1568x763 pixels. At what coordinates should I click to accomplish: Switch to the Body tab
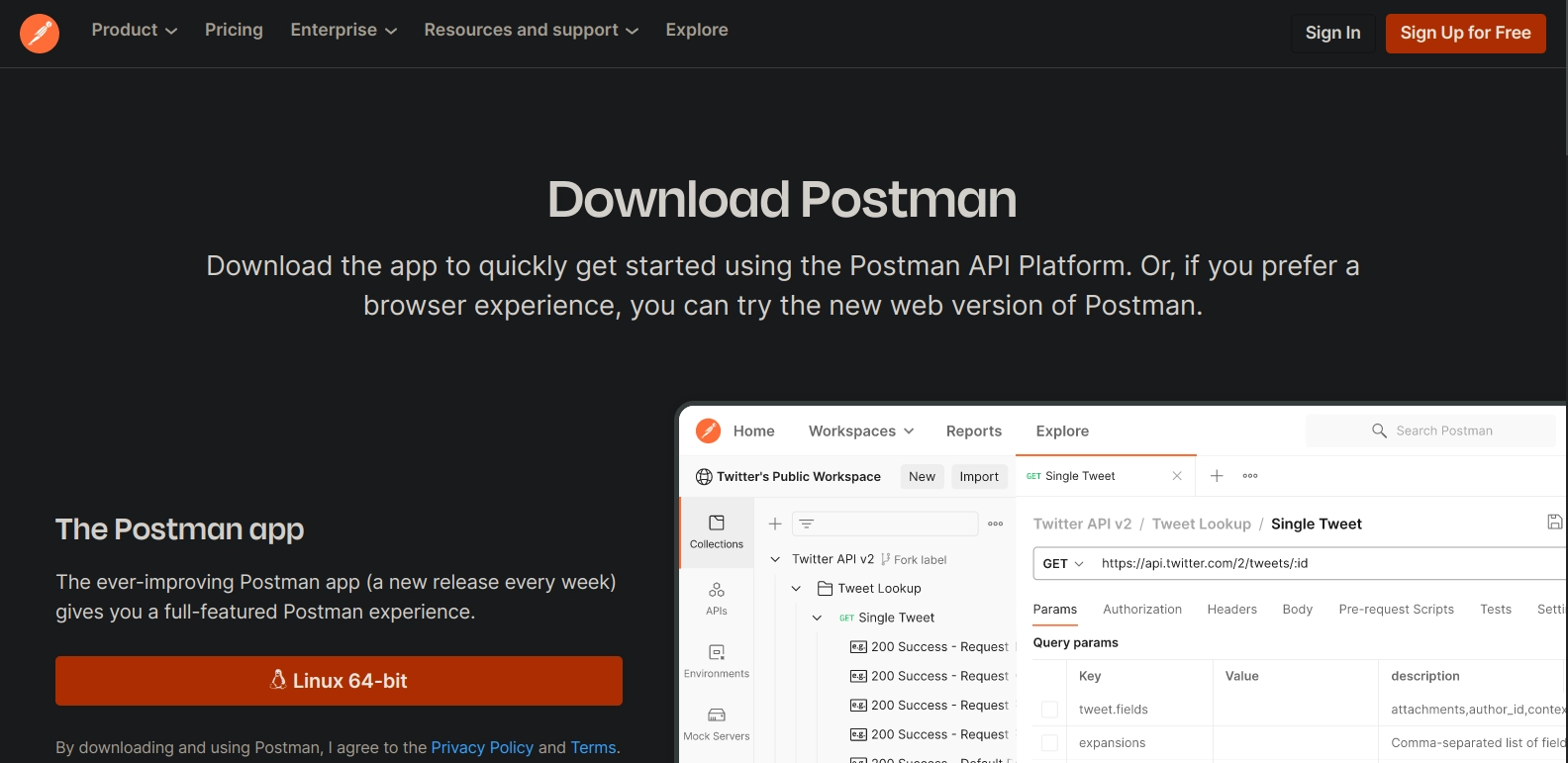tap(1297, 610)
